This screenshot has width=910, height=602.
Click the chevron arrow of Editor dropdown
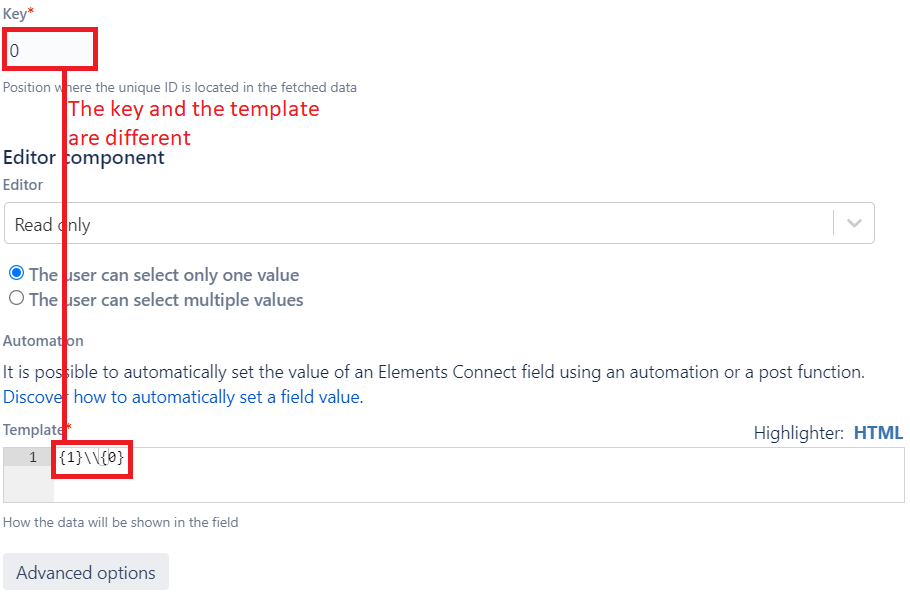pos(854,224)
